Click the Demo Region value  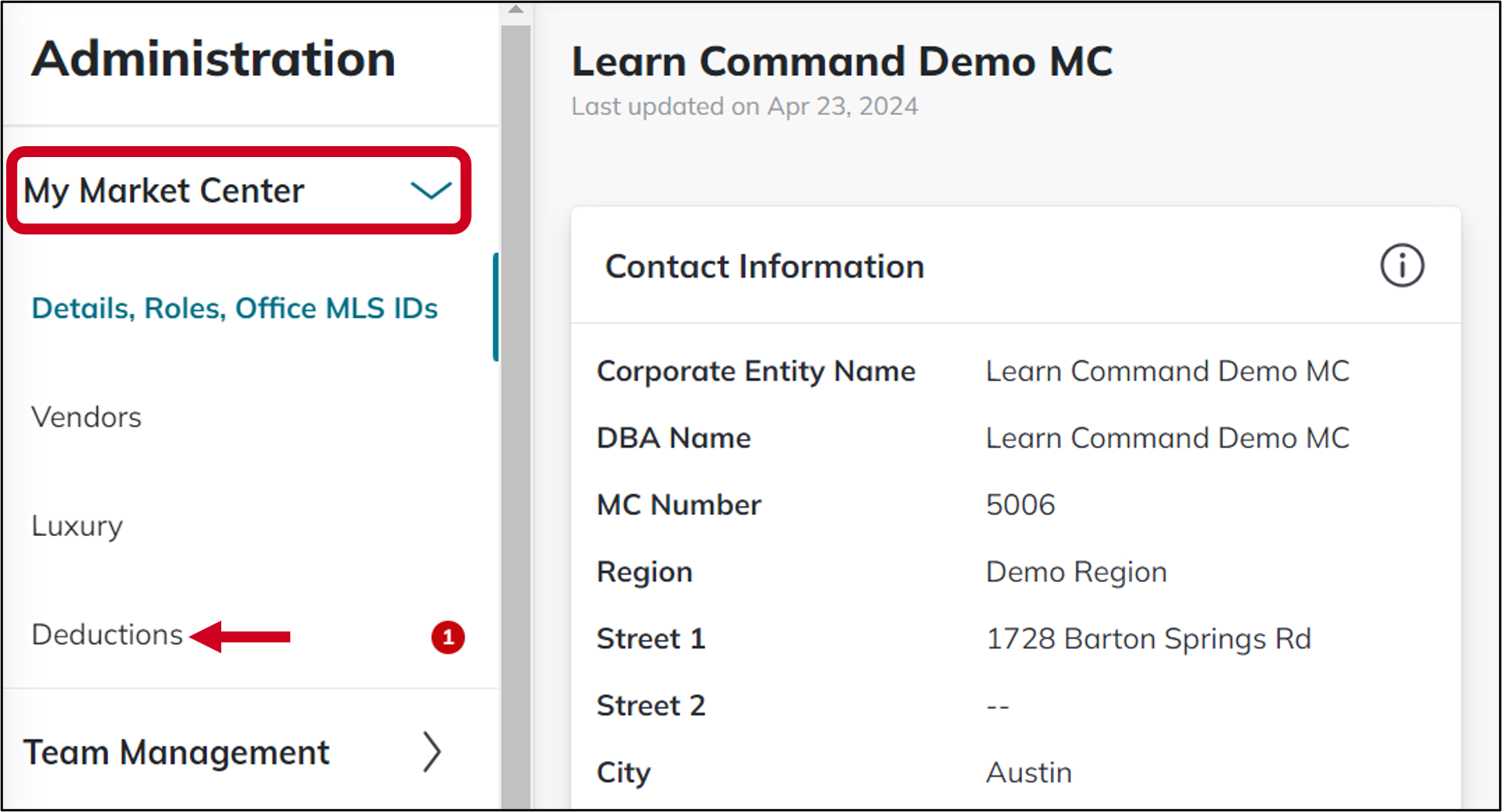(x=1076, y=572)
